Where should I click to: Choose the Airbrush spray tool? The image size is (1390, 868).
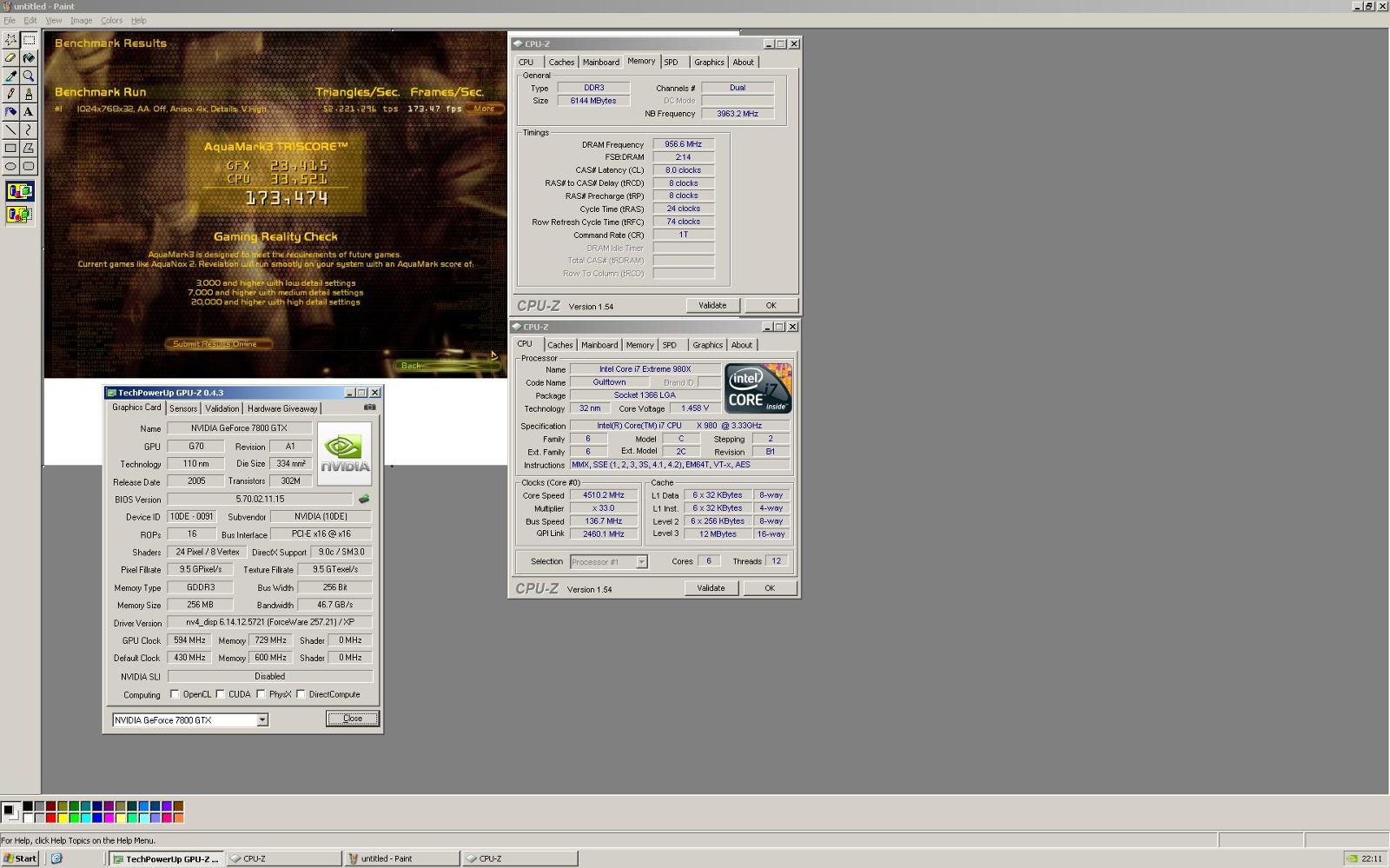[x=10, y=111]
